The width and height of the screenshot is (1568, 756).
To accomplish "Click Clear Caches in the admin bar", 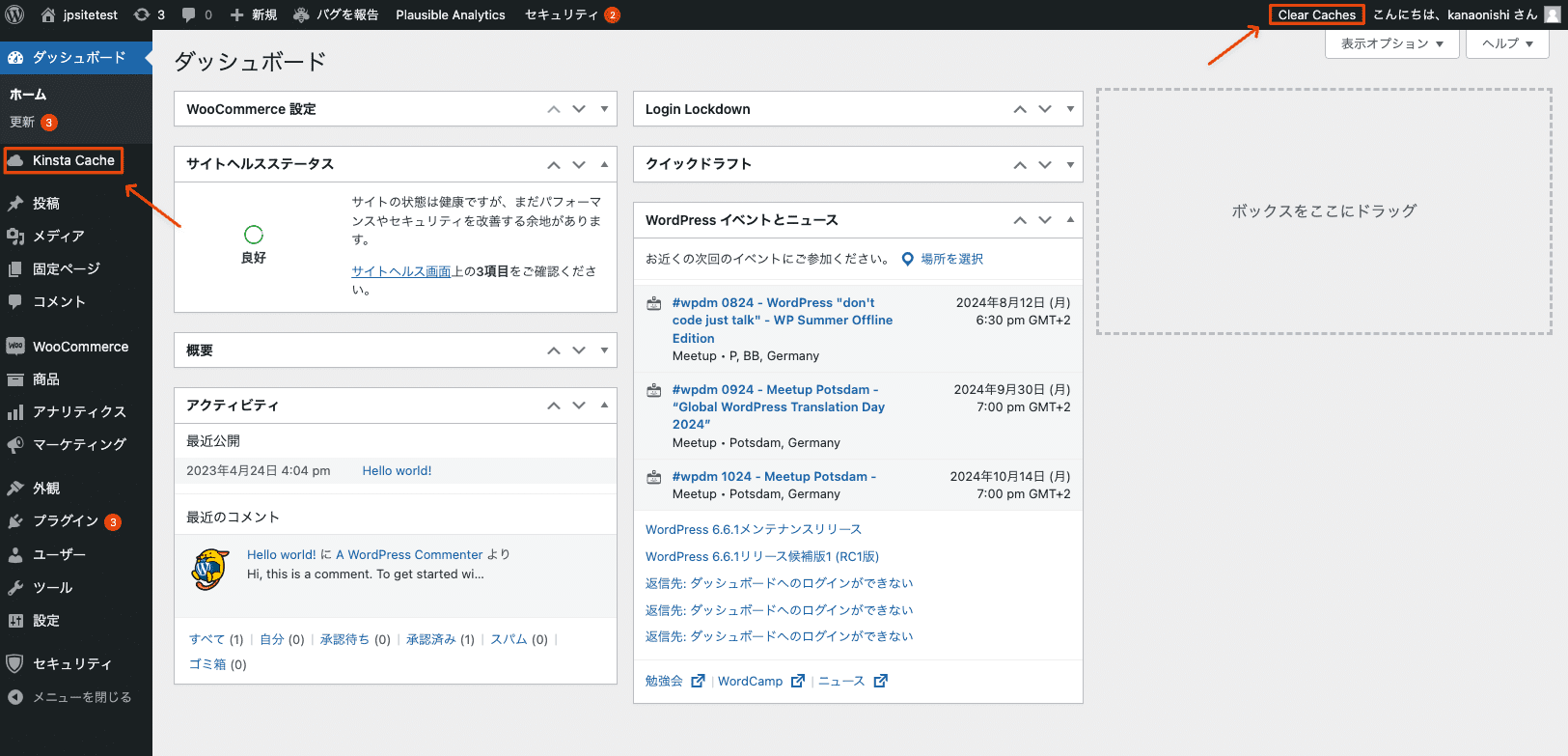I will click(1316, 14).
